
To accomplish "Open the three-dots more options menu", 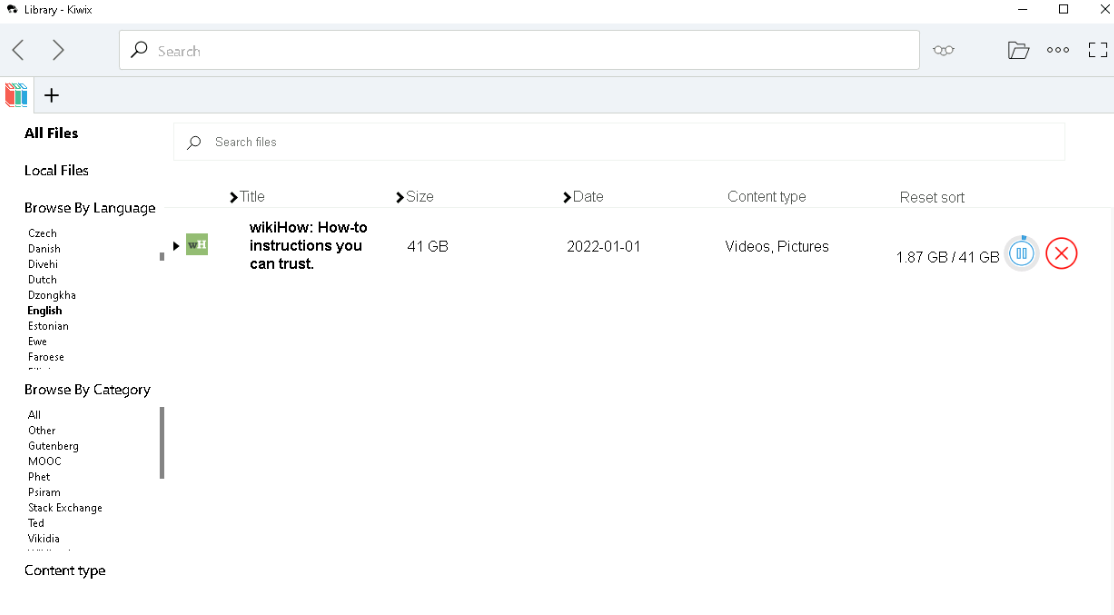I will click(1058, 50).
